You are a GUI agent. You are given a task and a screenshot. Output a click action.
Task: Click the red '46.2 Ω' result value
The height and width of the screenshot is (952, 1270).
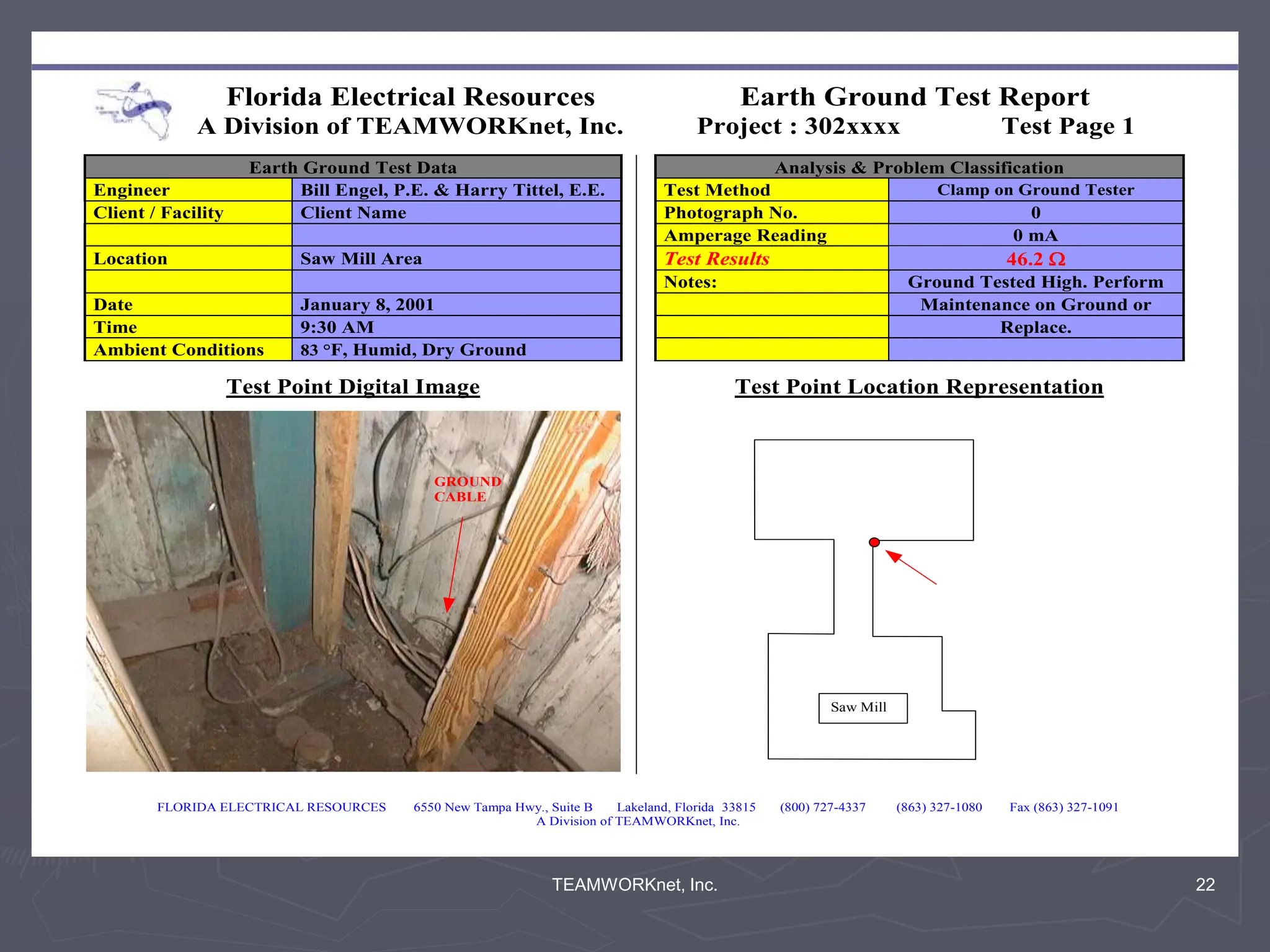1036,258
